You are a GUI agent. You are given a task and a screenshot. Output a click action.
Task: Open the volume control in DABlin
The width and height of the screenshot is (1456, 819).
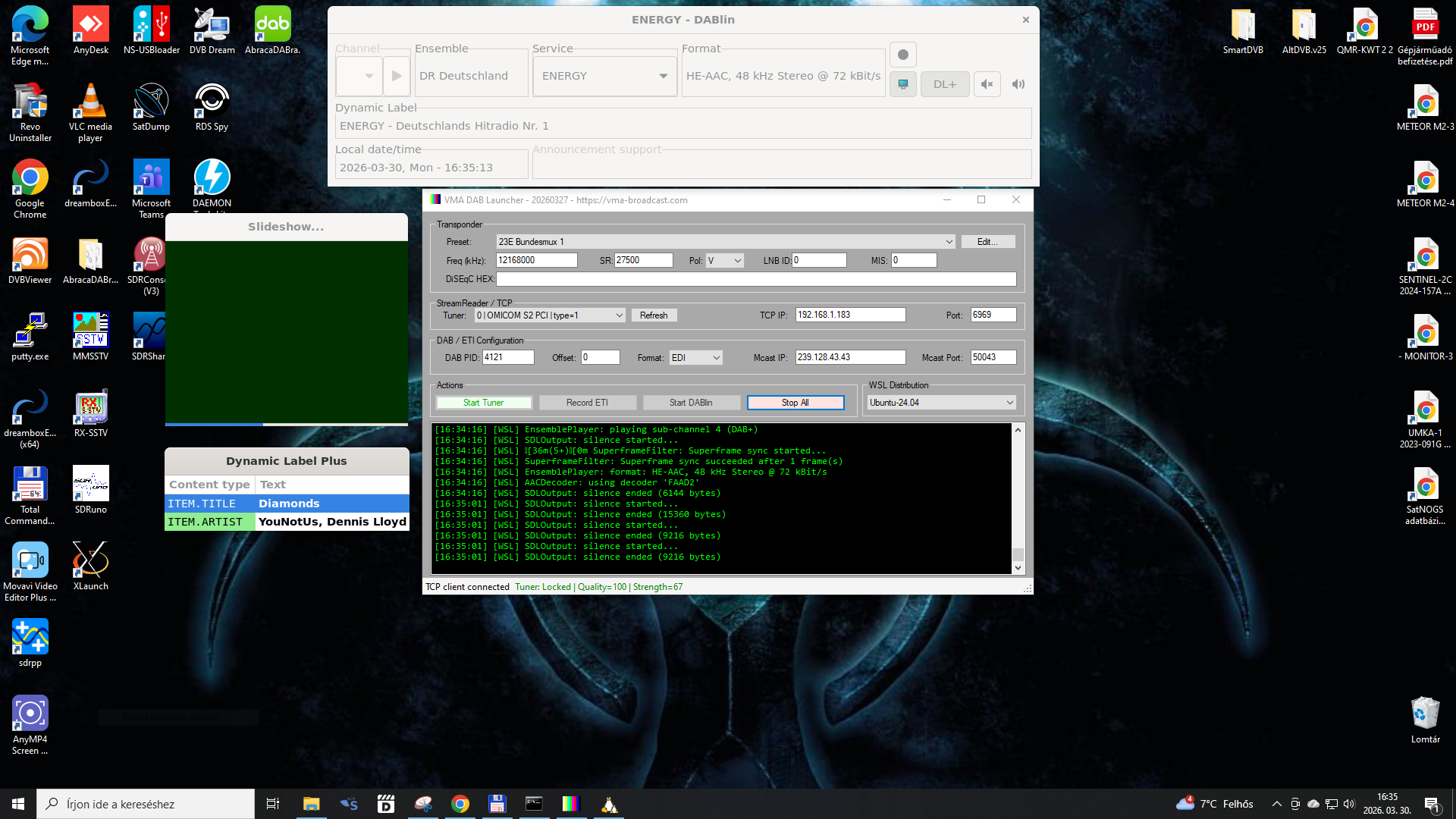pos(1018,84)
